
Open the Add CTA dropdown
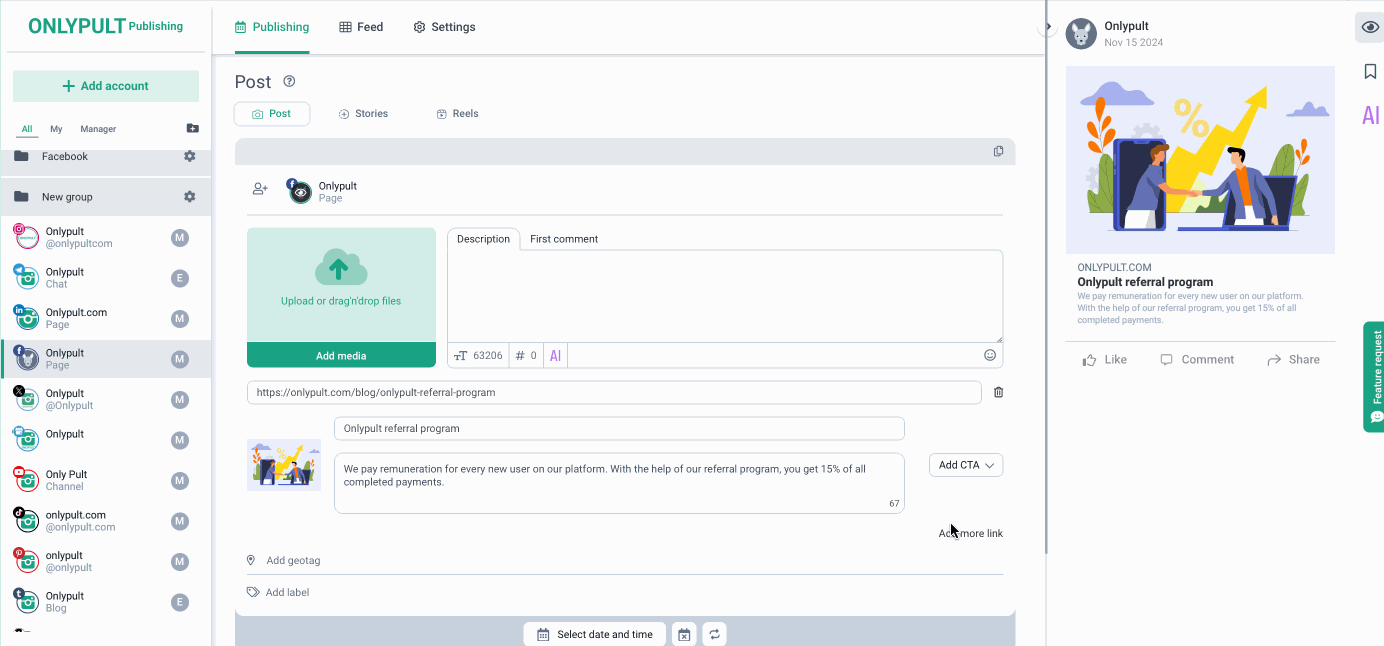(965, 465)
